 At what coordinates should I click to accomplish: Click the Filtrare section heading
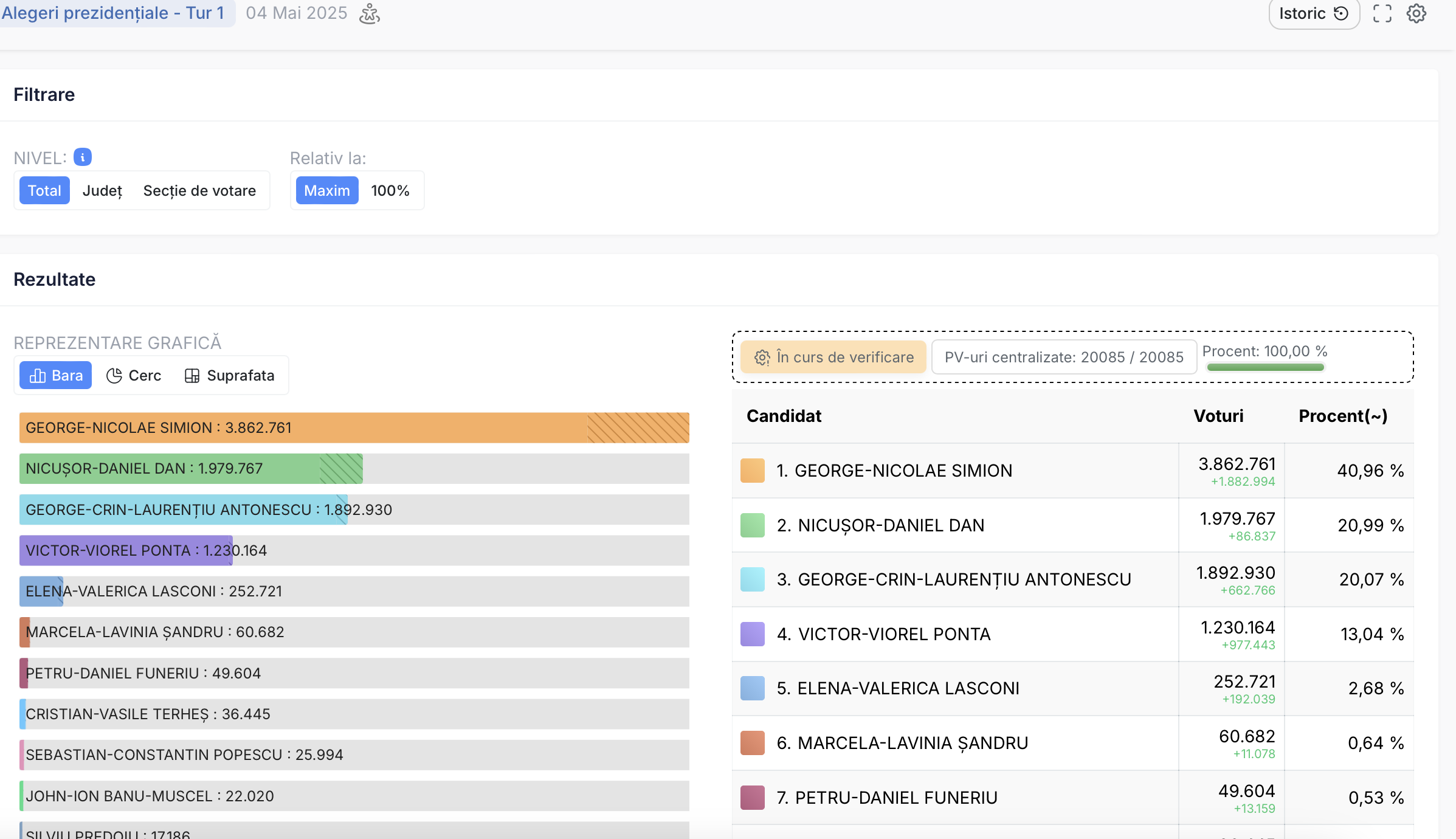[44, 95]
